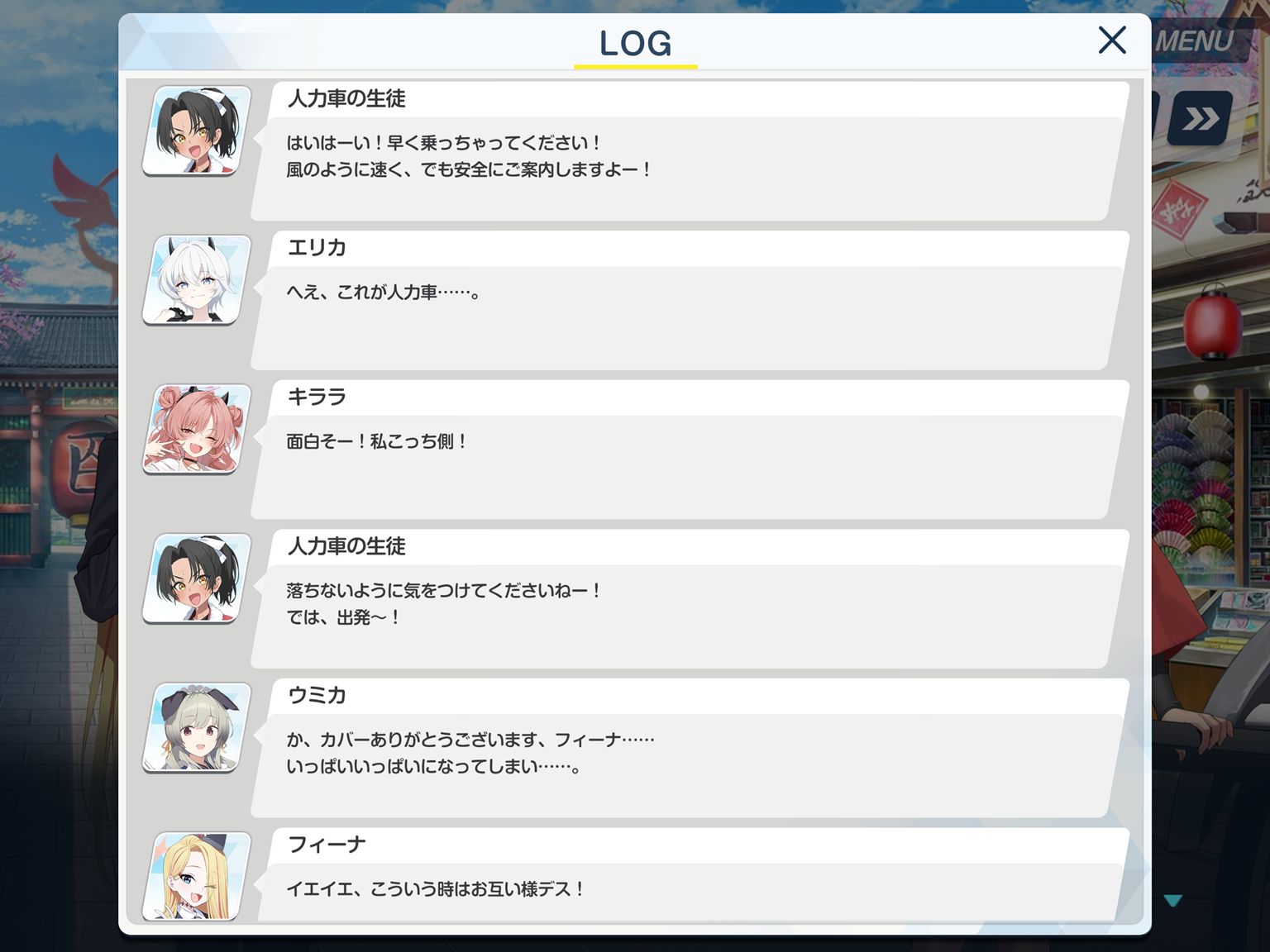1270x952 pixels.
Task: Click the name label 'エリカ'
Action: tap(317, 248)
